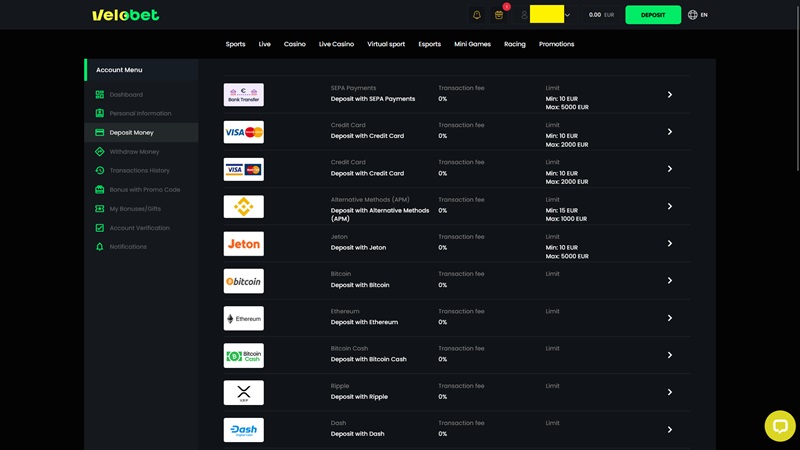
Task: Open the gift box icon with badge
Action: point(499,15)
